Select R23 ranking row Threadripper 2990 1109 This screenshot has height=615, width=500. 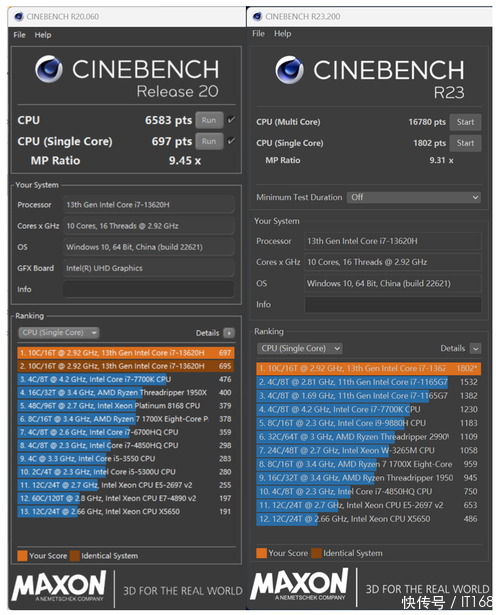coord(369,437)
